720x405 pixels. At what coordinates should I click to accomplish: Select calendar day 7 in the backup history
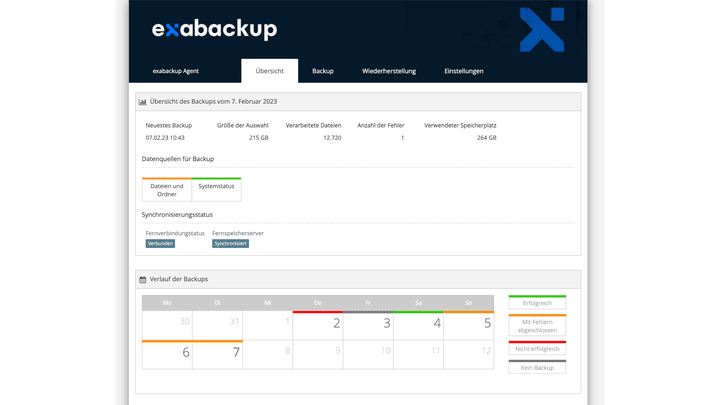click(x=217, y=354)
